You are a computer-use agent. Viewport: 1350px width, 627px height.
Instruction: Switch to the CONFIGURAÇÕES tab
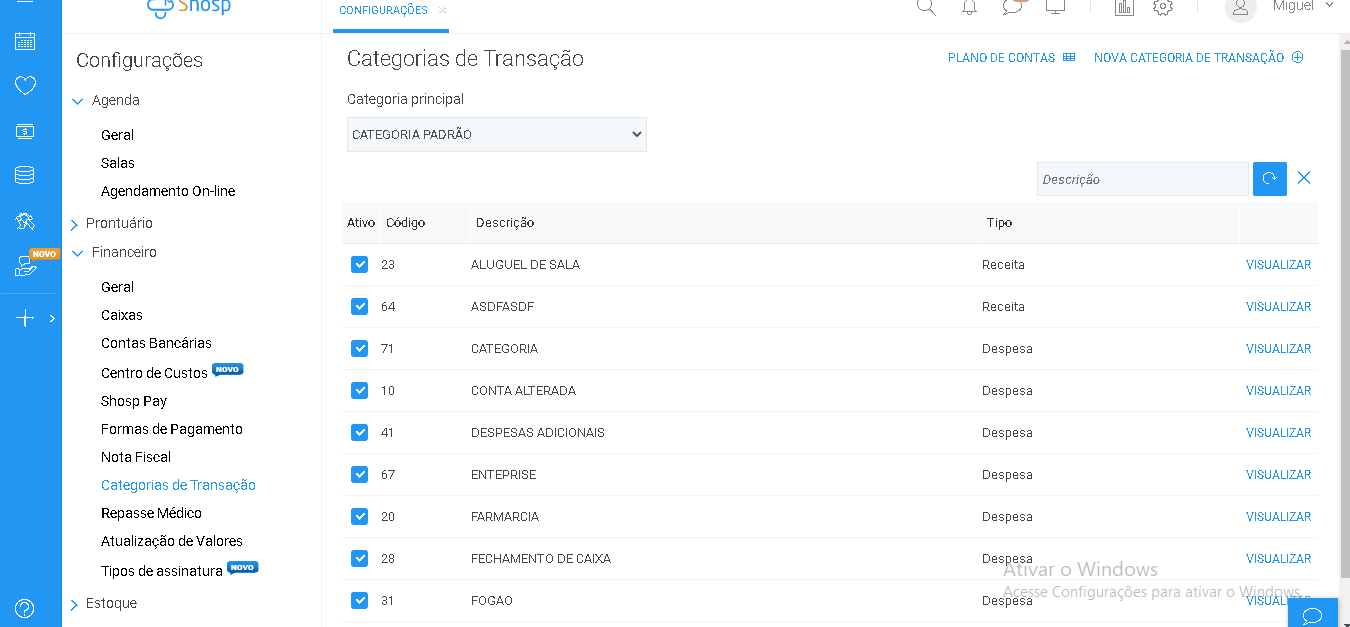click(x=384, y=8)
